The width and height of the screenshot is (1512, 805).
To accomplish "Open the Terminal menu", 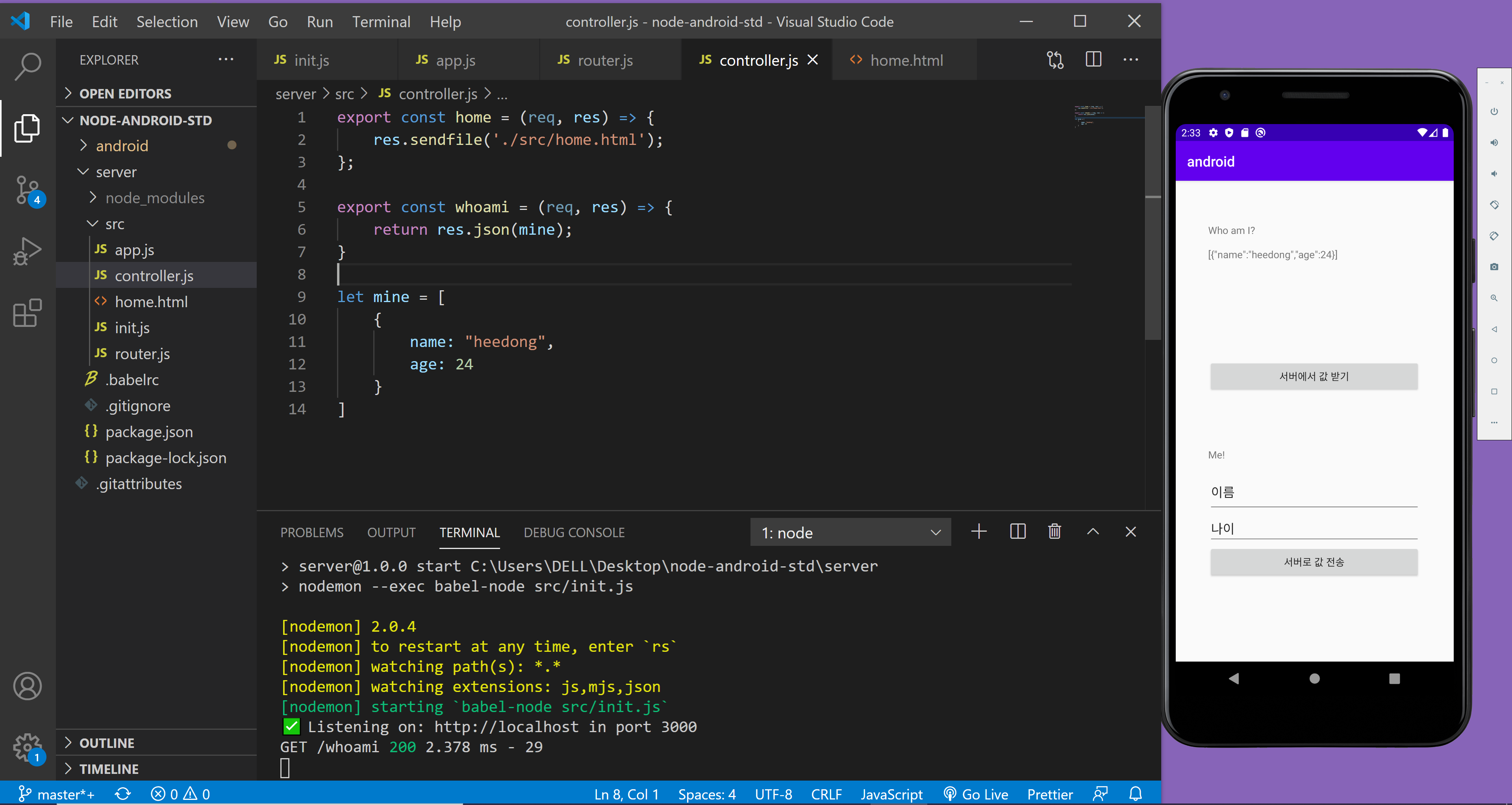I will point(381,21).
